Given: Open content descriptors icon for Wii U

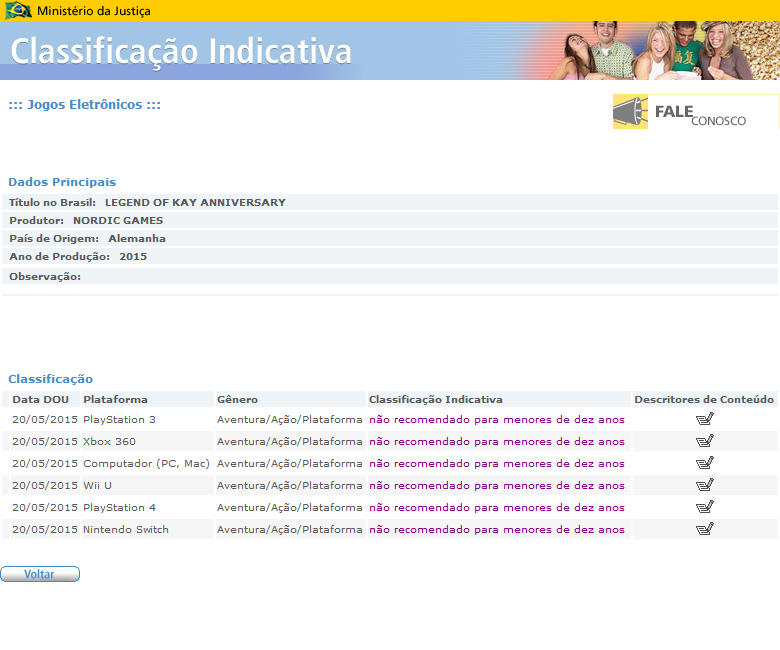Looking at the screenshot, I should [x=704, y=485].
